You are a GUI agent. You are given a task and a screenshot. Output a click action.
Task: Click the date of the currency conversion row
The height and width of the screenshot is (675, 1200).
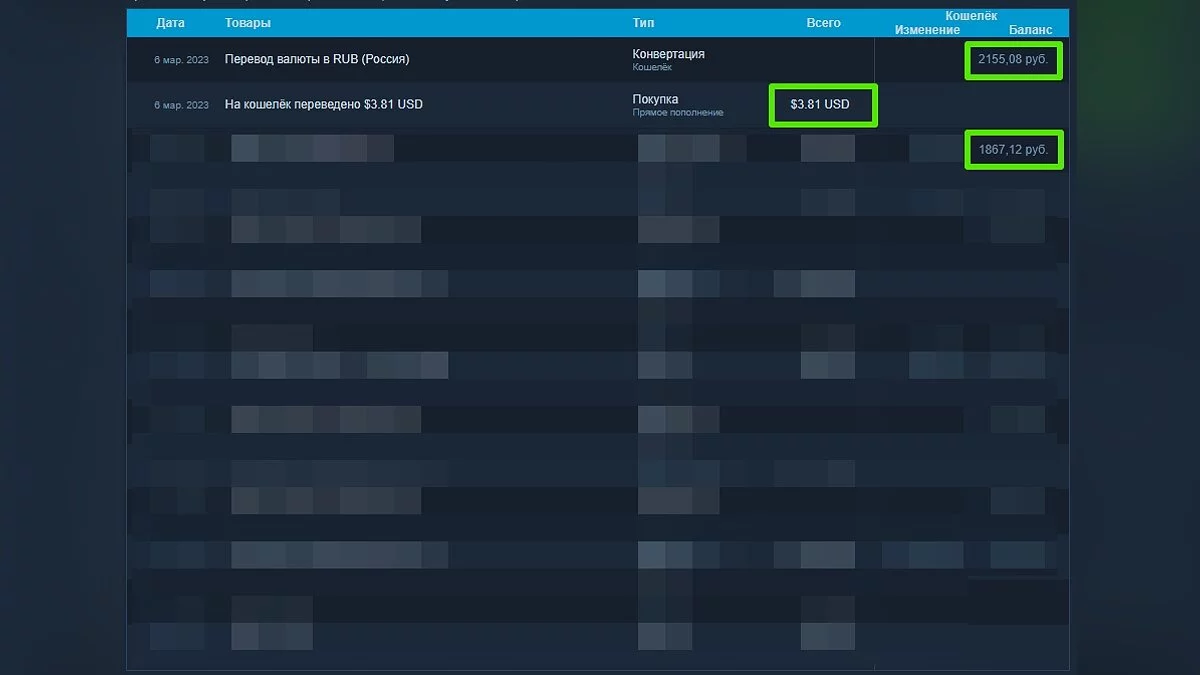(x=181, y=60)
